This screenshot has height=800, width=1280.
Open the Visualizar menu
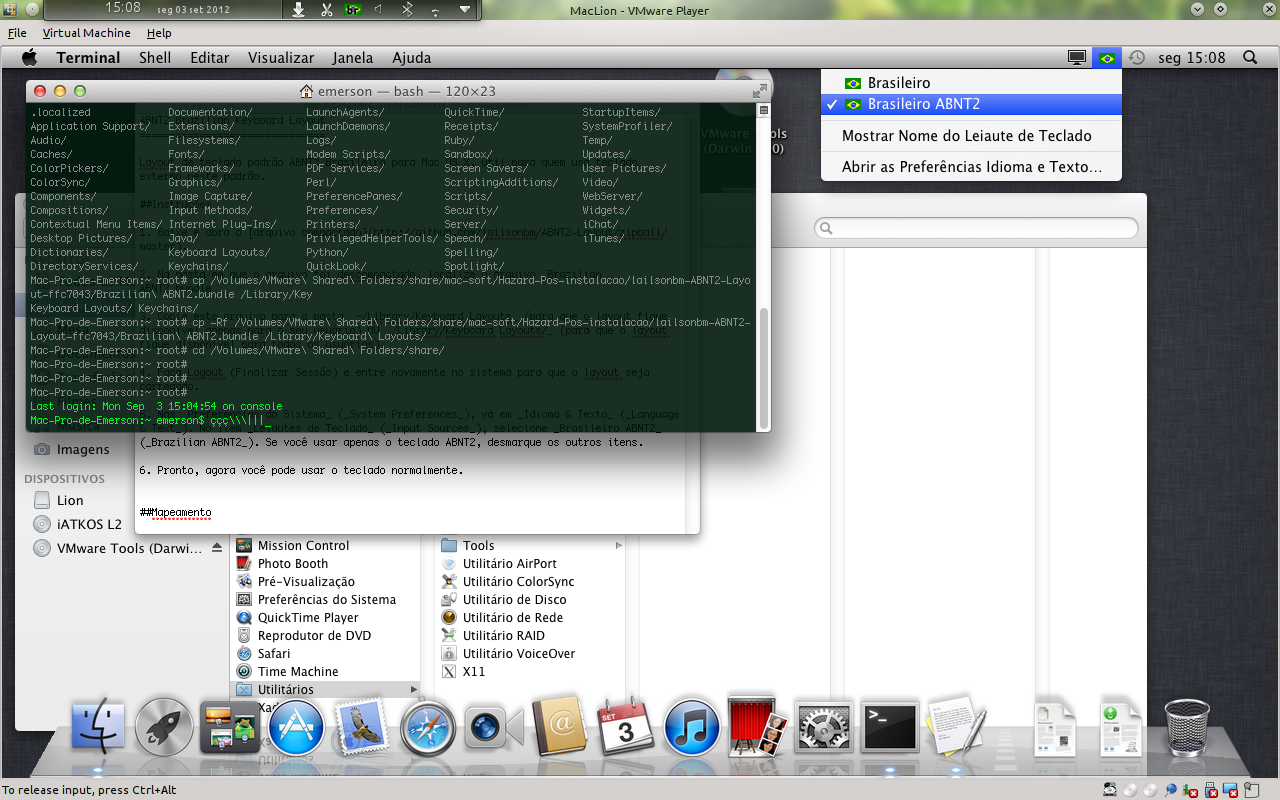click(x=281, y=58)
